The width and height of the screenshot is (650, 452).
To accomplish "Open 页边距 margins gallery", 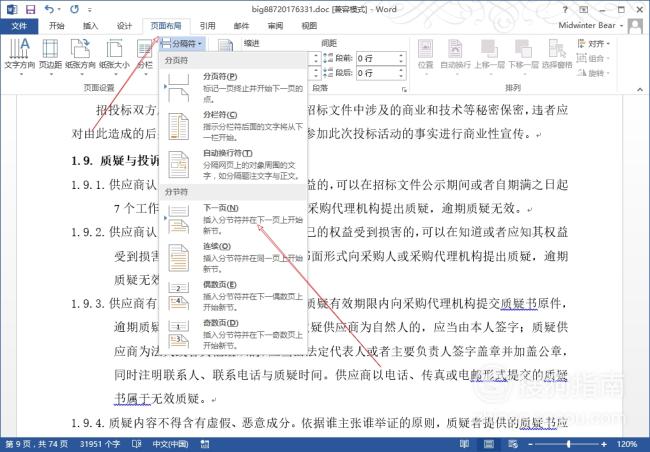I will coord(51,57).
